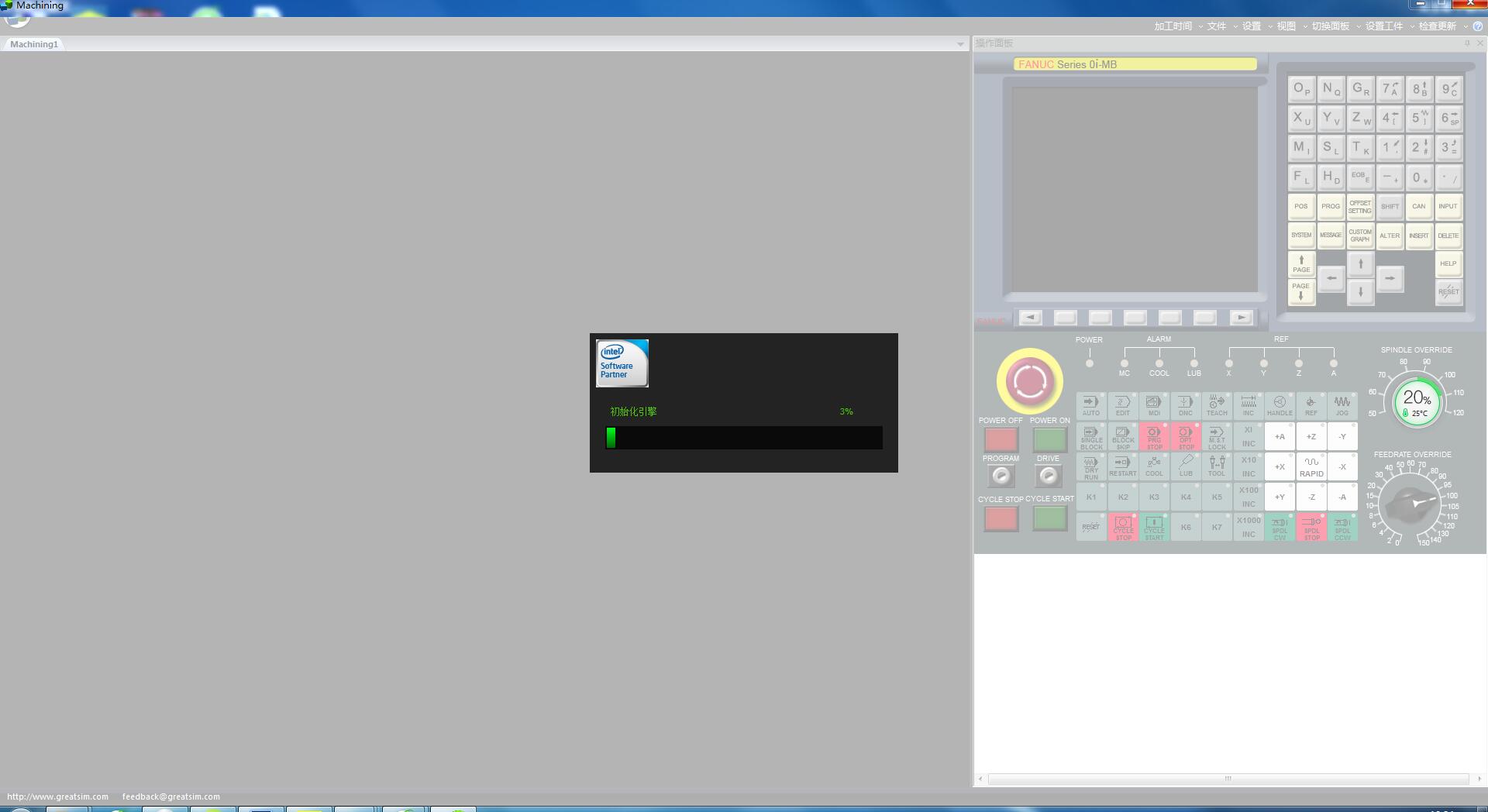1488x812 pixels.
Task: Click the cursor right arrow key
Action: pyautogui.click(x=1390, y=278)
